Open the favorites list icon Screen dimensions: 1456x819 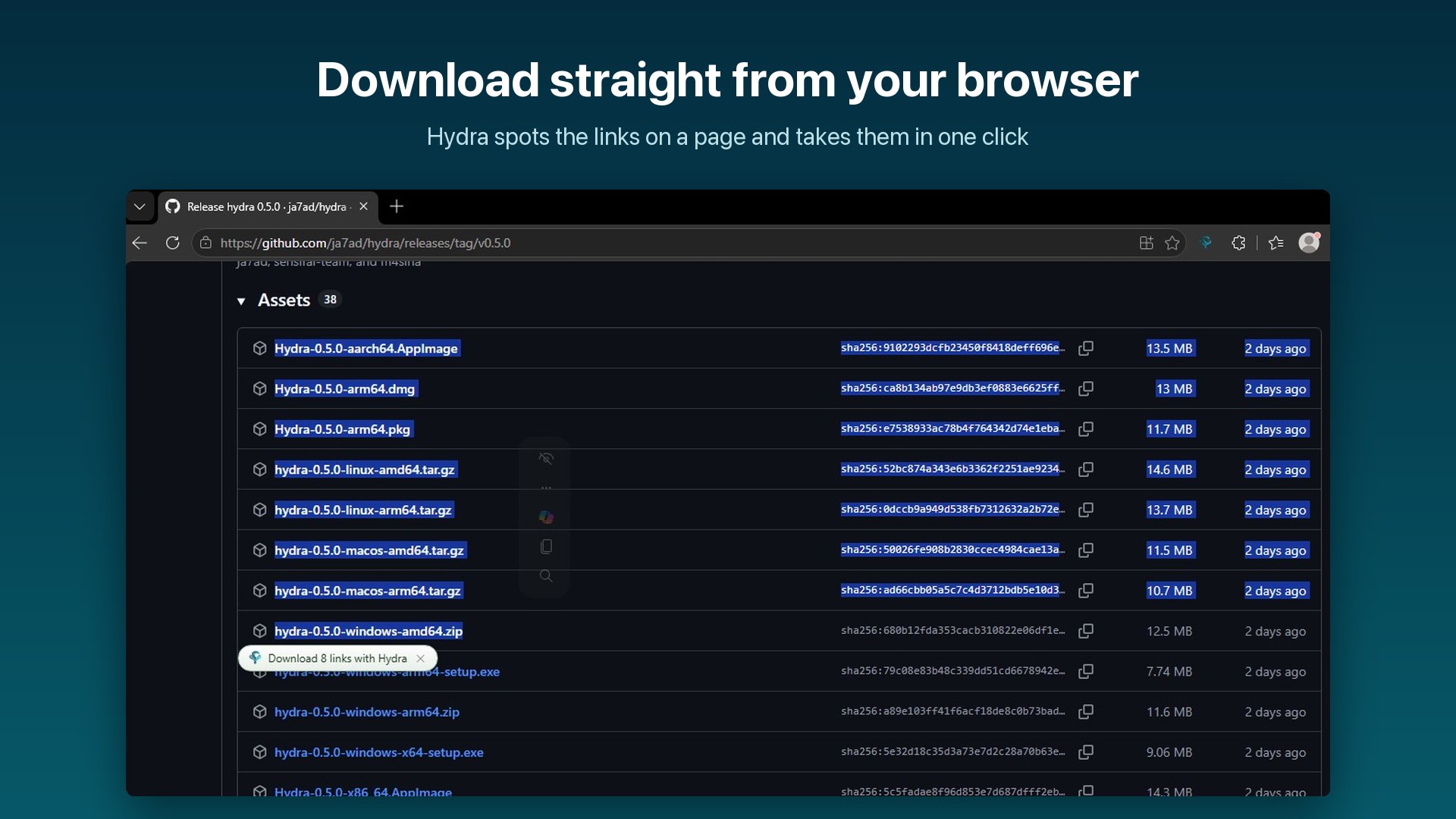(1276, 243)
